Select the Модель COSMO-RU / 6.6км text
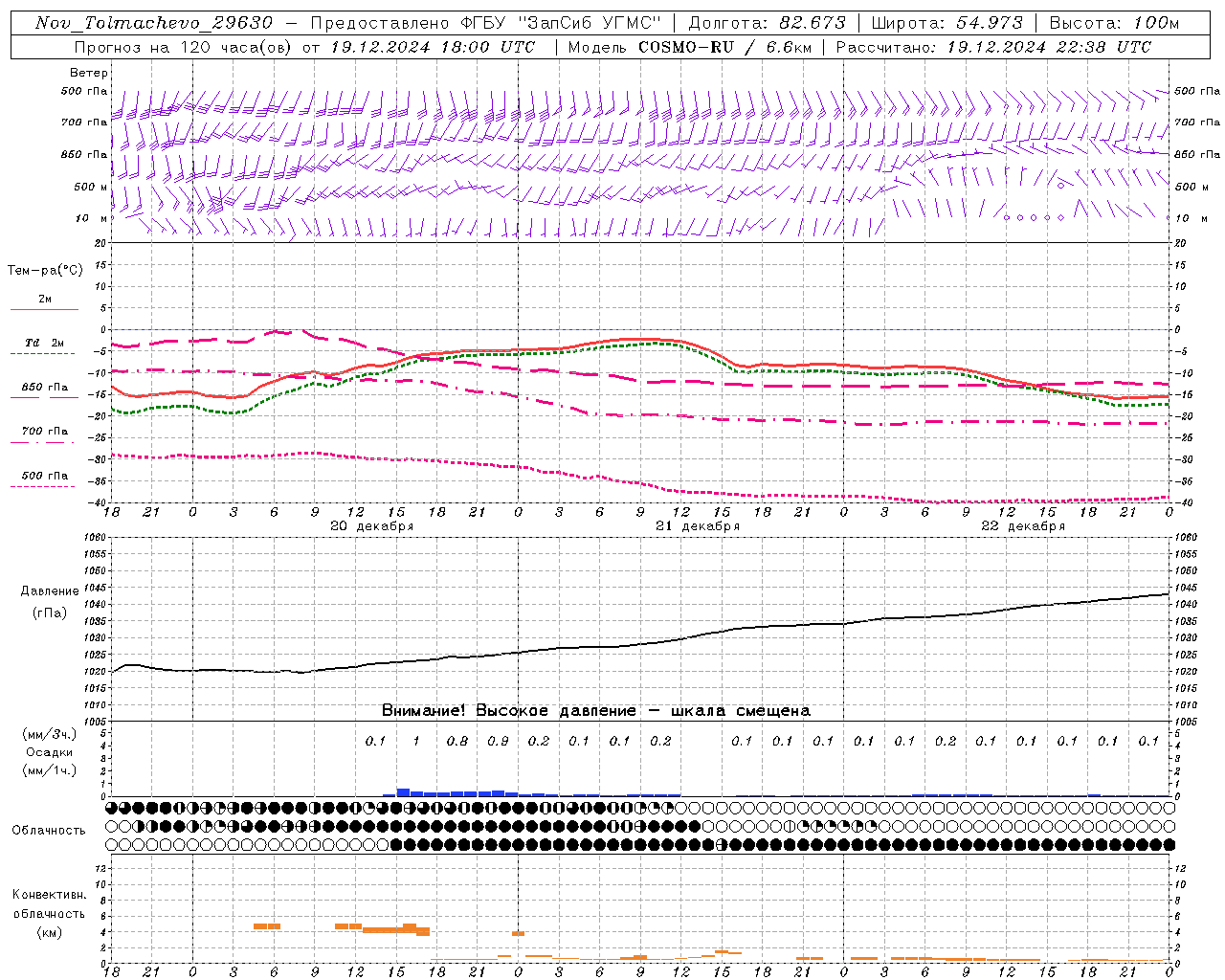 689,47
